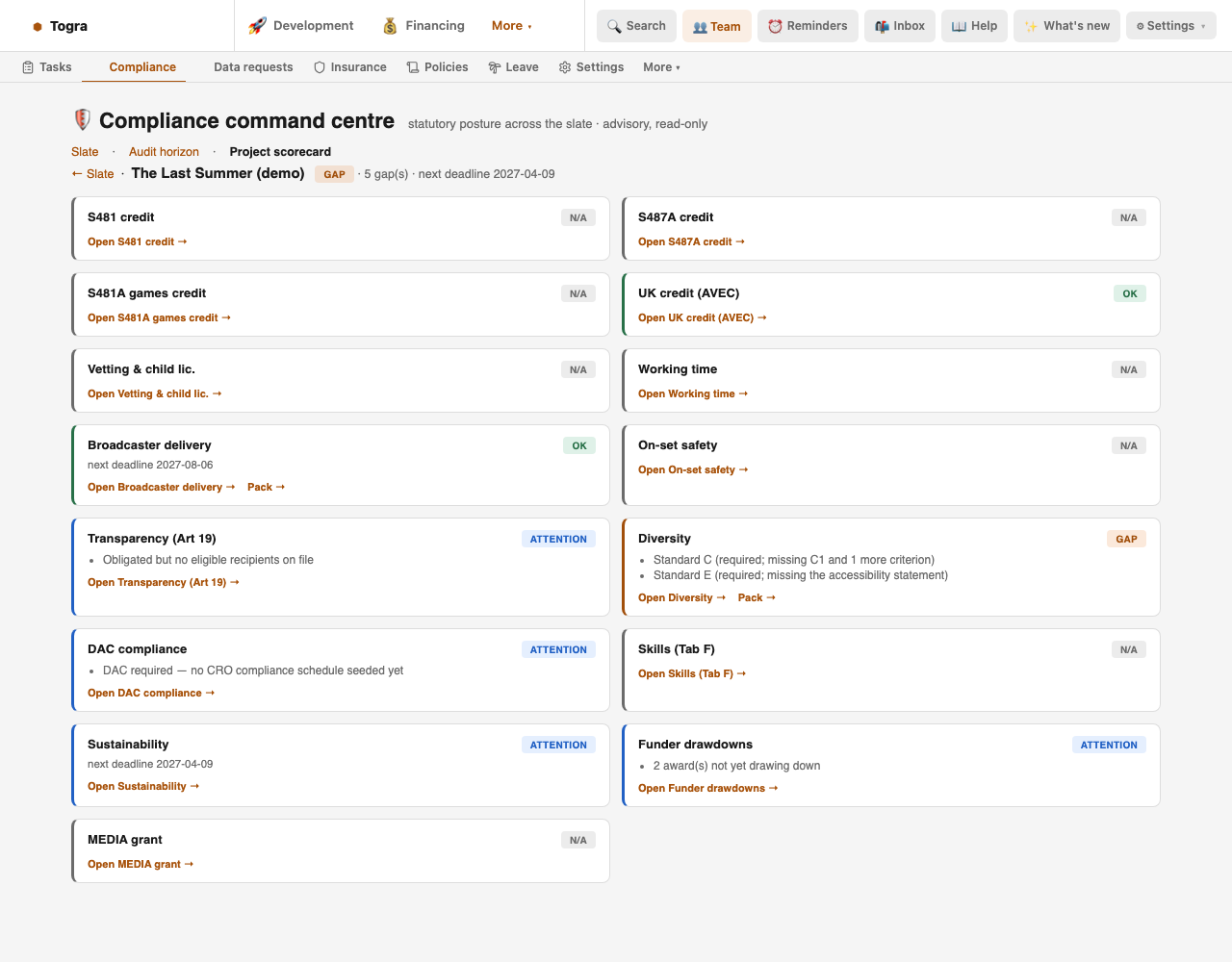Viewport: 1232px width, 962px height.
Task: Select the Project scorecard view
Action: point(280,152)
